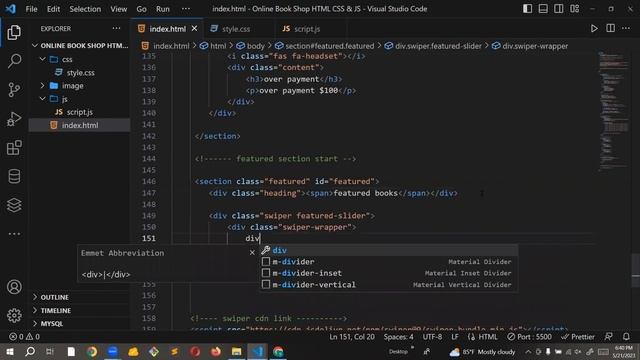Expand the MYSQL section
Image resolution: width=640 pixels, height=360 pixels.
[x=80, y=323]
